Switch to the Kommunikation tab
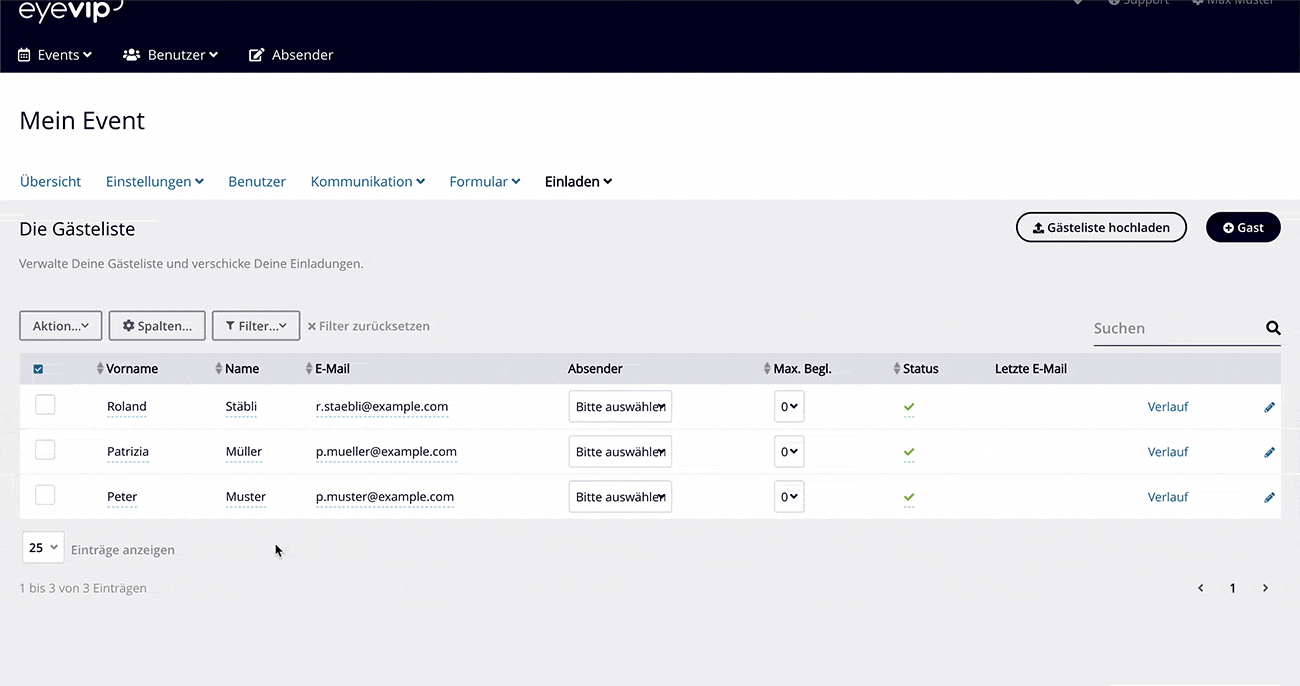Image resolution: width=1300 pixels, height=686 pixels. (361, 181)
